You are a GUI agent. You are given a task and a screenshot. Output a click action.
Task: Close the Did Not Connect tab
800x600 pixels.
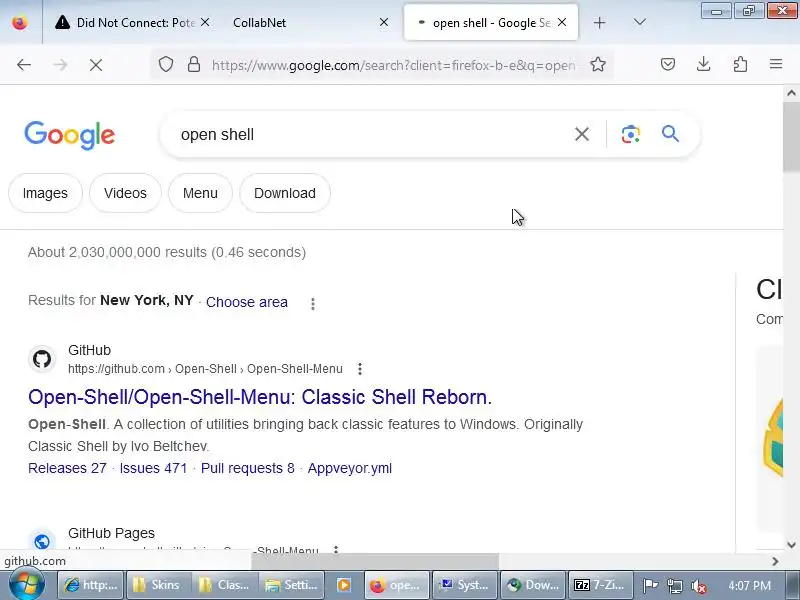click(x=205, y=22)
